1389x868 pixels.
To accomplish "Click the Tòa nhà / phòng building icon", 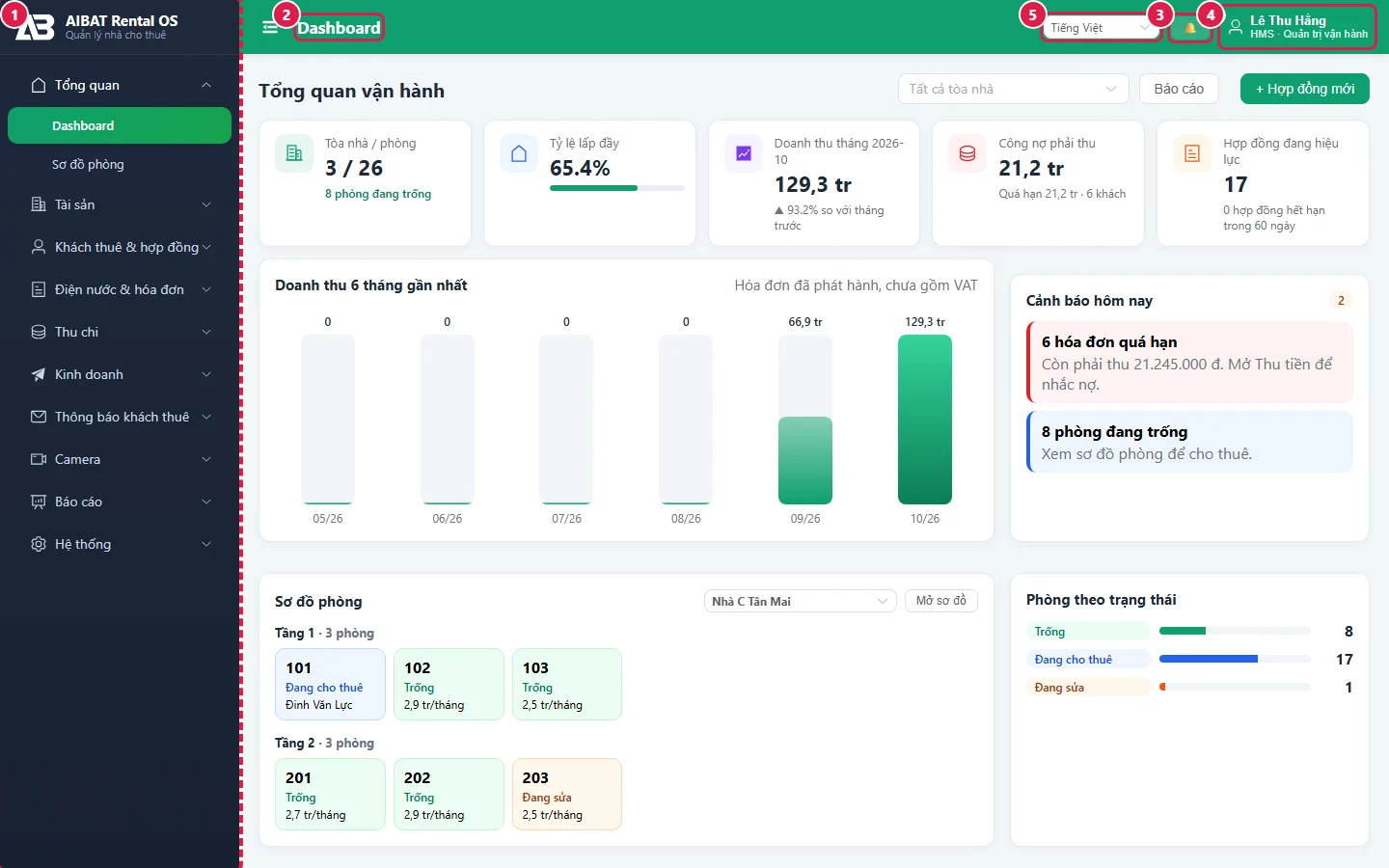I will 294,153.
